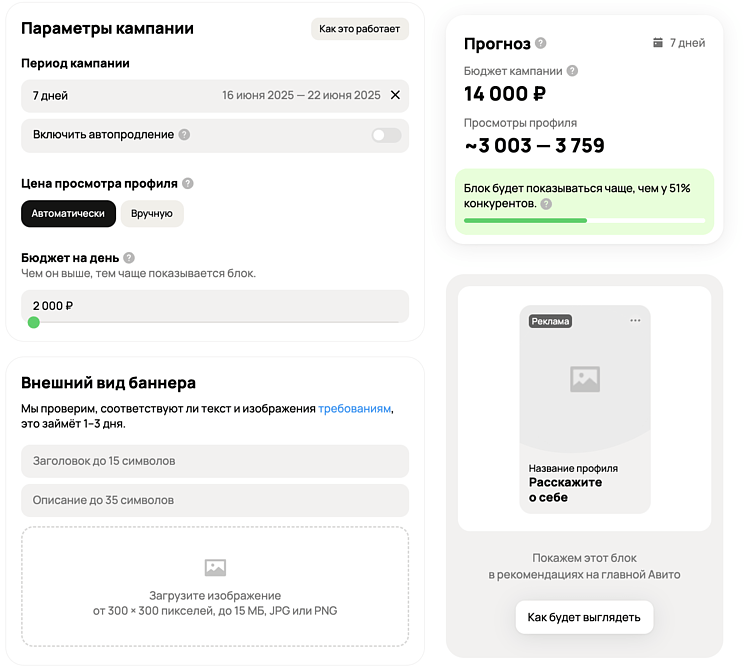The width and height of the screenshot is (751, 670).
Task: Open help icon next to Бюджет на день
Action: point(129,258)
